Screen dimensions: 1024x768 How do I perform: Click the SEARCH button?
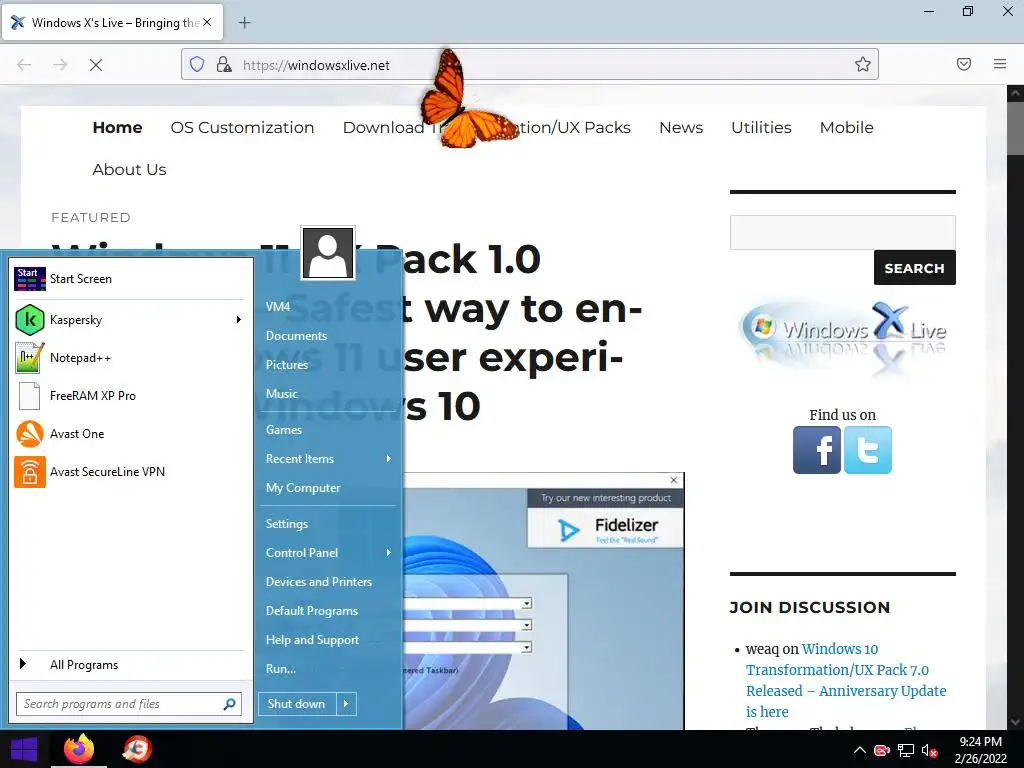pyautogui.click(x=914, y=268)
